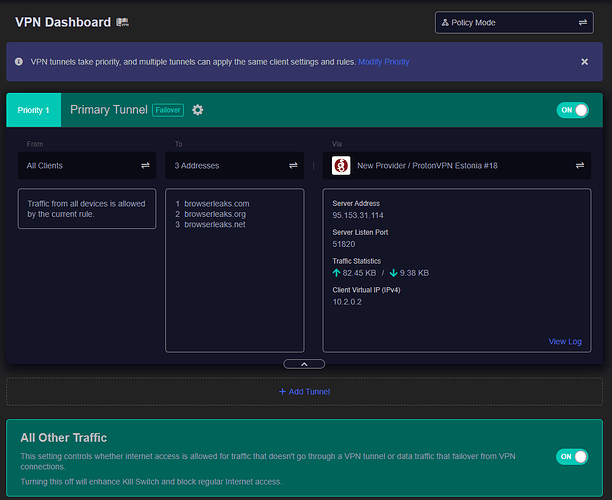Open View Log for the tunnel
This screenshot has width=612, height=500.
tap(564, 342)
